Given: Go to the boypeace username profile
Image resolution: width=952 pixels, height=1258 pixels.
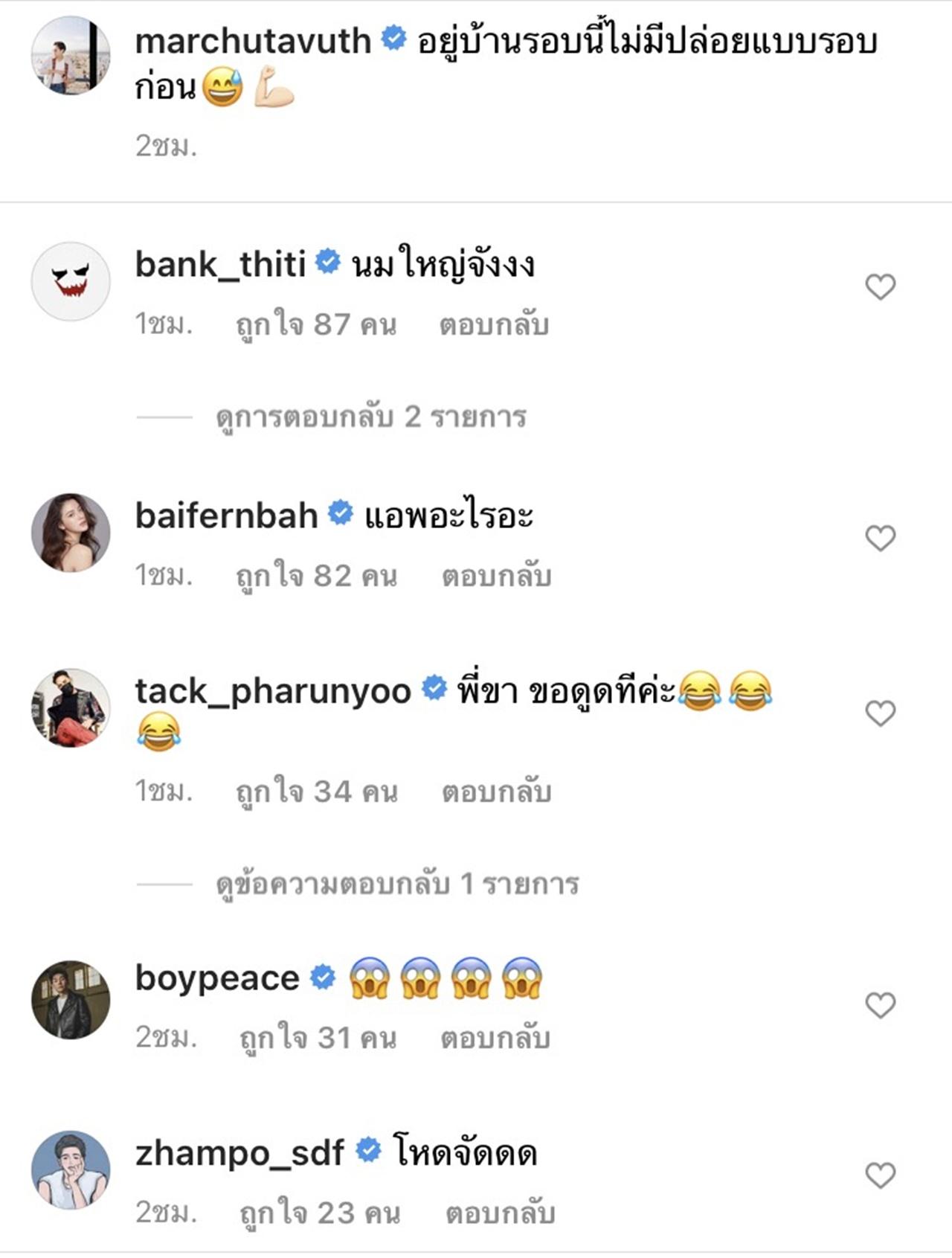Looking at the screenshot, I should (217, 978).
